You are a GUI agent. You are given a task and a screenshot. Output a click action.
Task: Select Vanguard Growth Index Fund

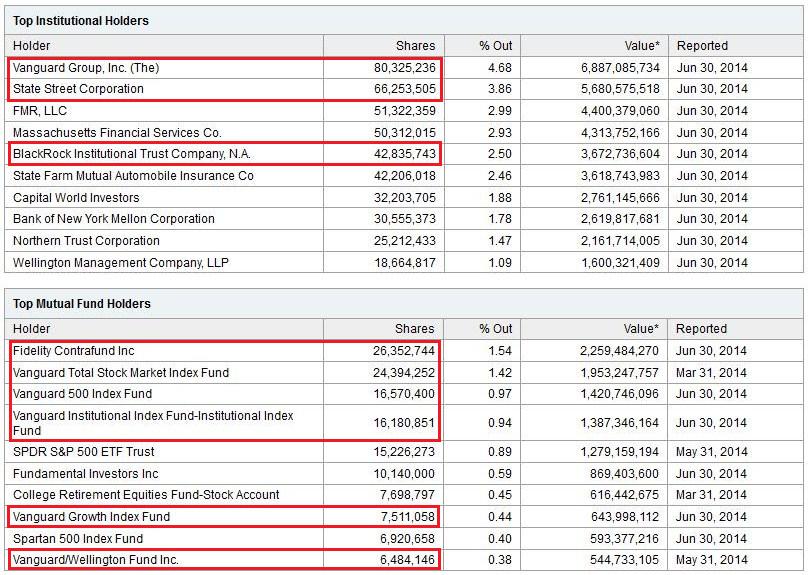[x=91, y=517]
